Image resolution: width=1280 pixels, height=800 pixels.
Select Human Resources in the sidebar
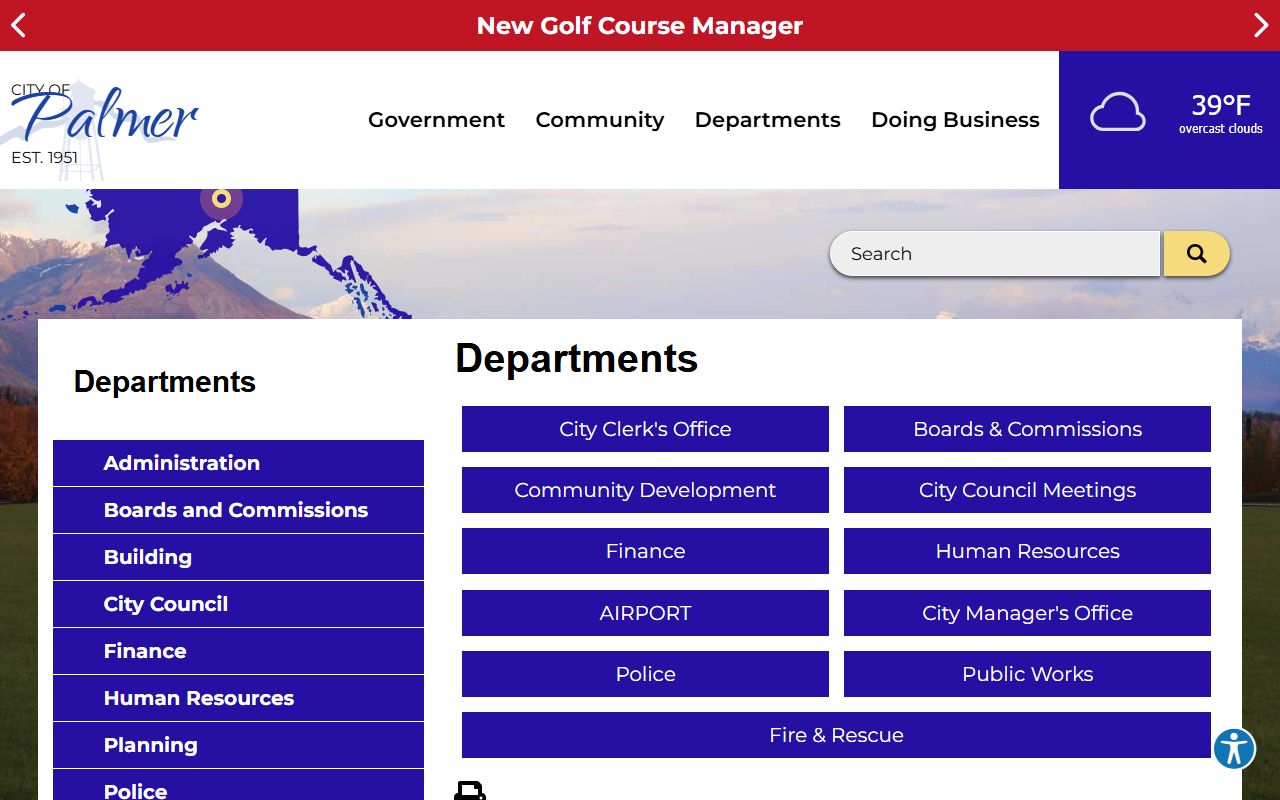click(x=238, y=698)
